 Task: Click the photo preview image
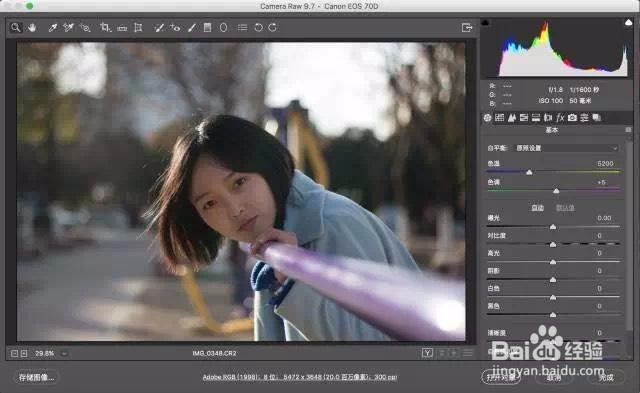[x=241, y=191]
